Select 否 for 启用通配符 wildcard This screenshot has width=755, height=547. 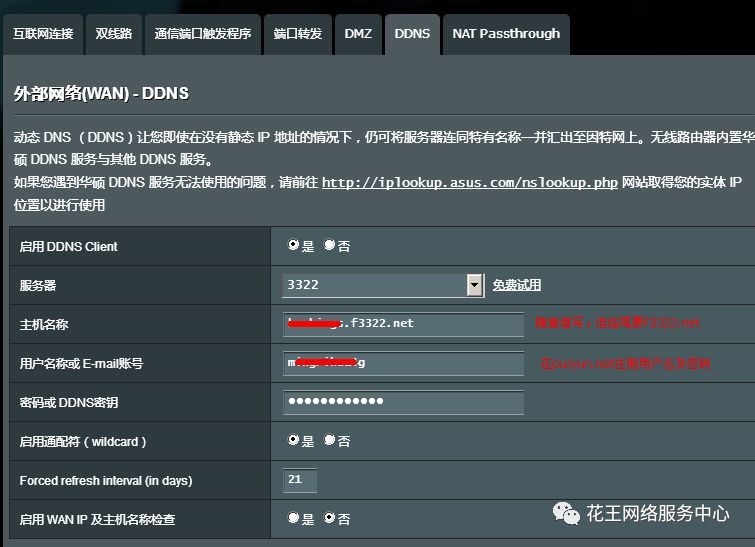[329, 440]
